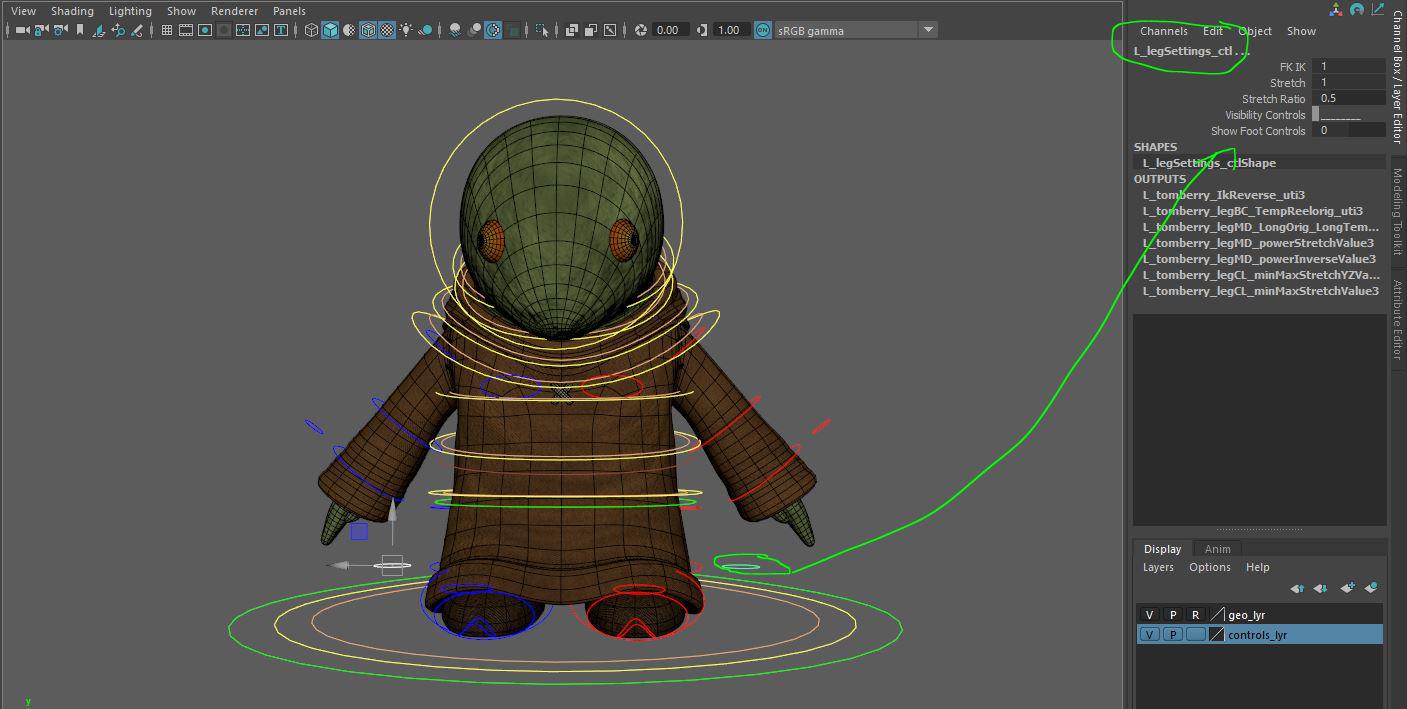1407x709 pixels.
Task: Select the L_tomberry_IkReverse_uti3 output node
Action: [x=1223, y=195]
